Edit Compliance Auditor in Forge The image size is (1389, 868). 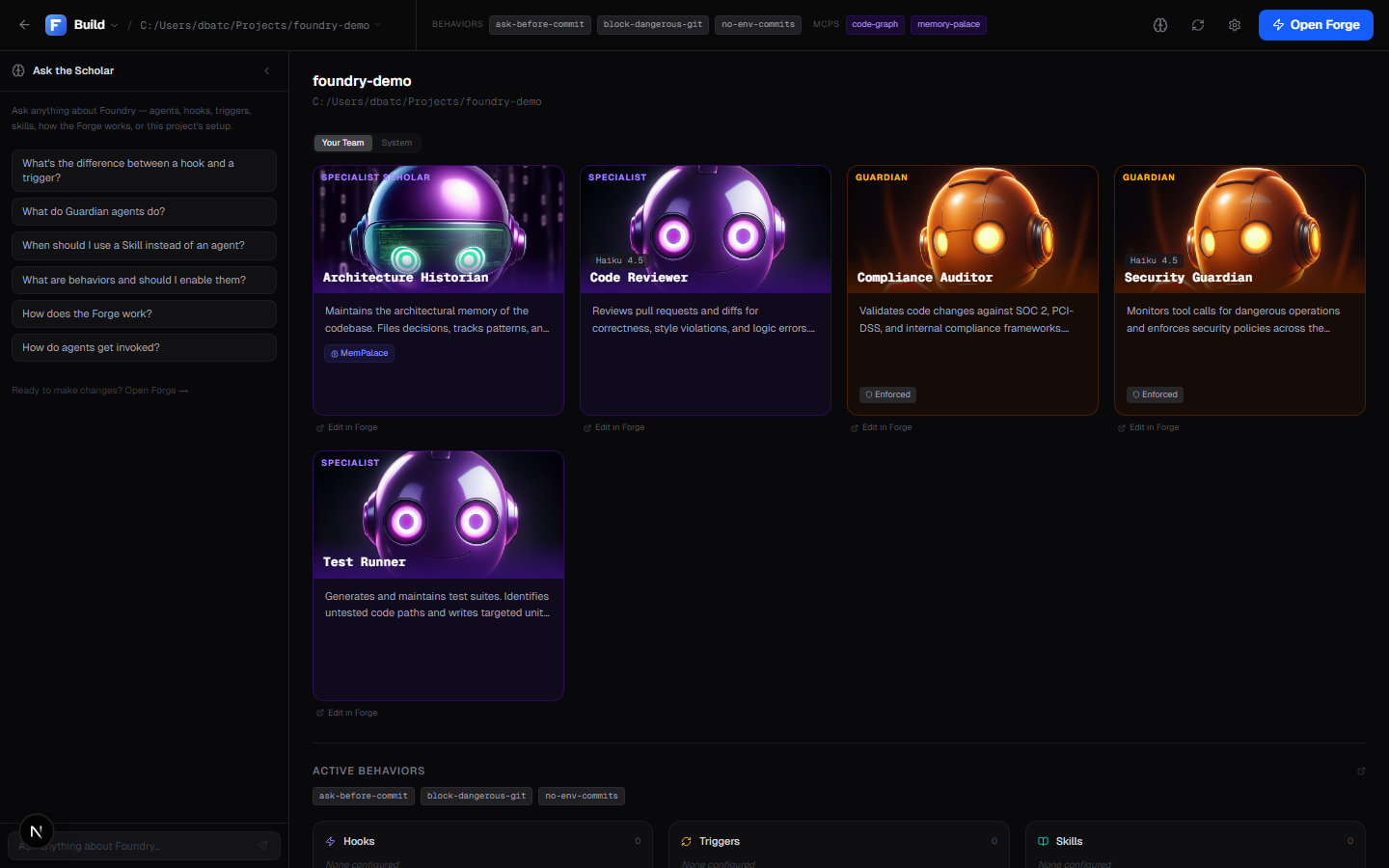pos(882,427)
